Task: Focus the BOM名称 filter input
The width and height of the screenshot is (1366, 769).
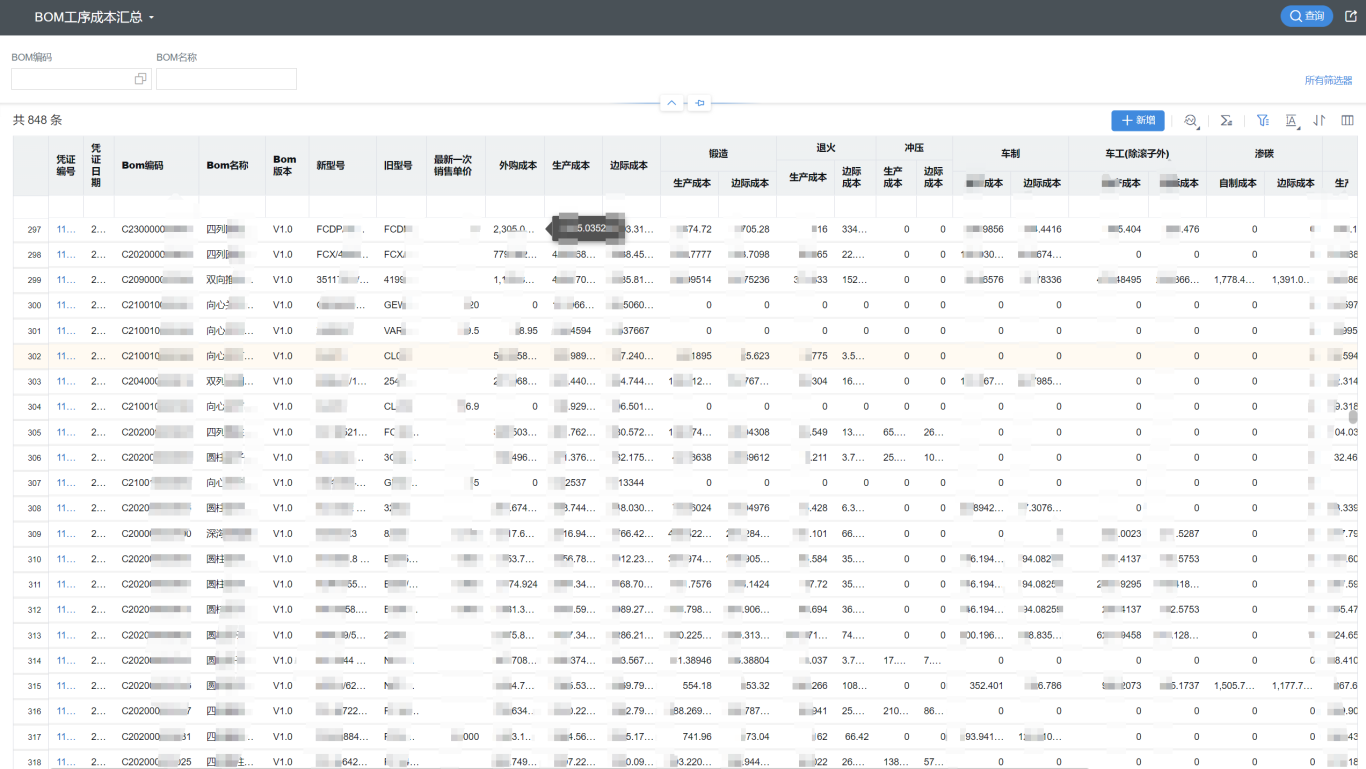Action: 226,79
